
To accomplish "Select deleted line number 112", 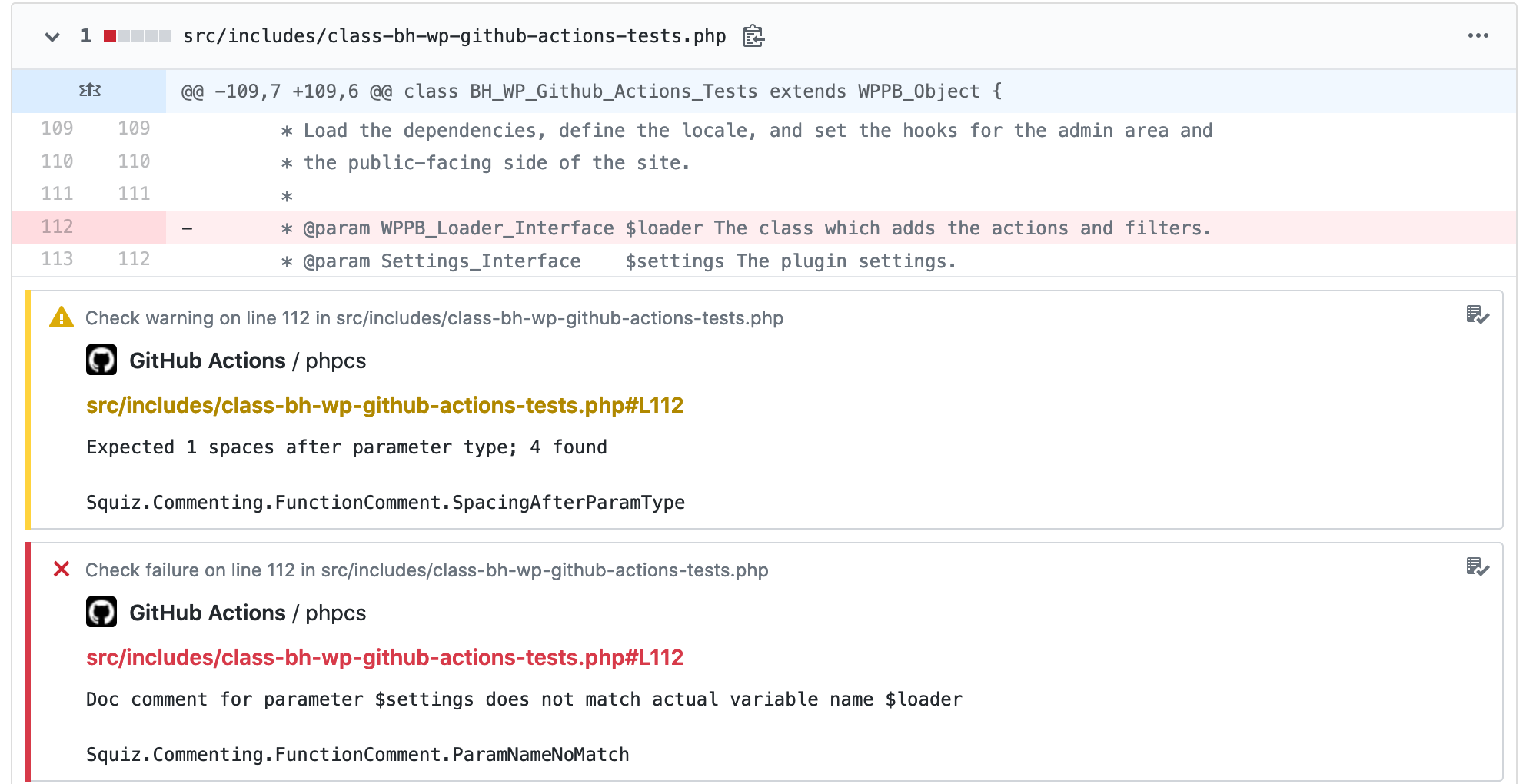I will click(57, 227).
